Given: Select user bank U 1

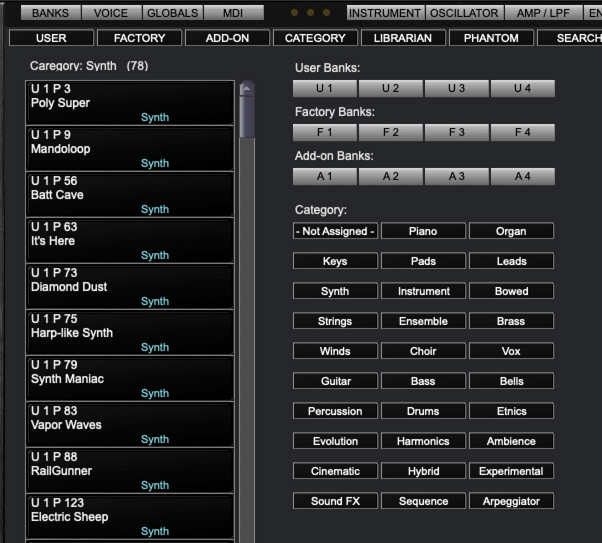Looking at the screenshot, I should point(324,89).
